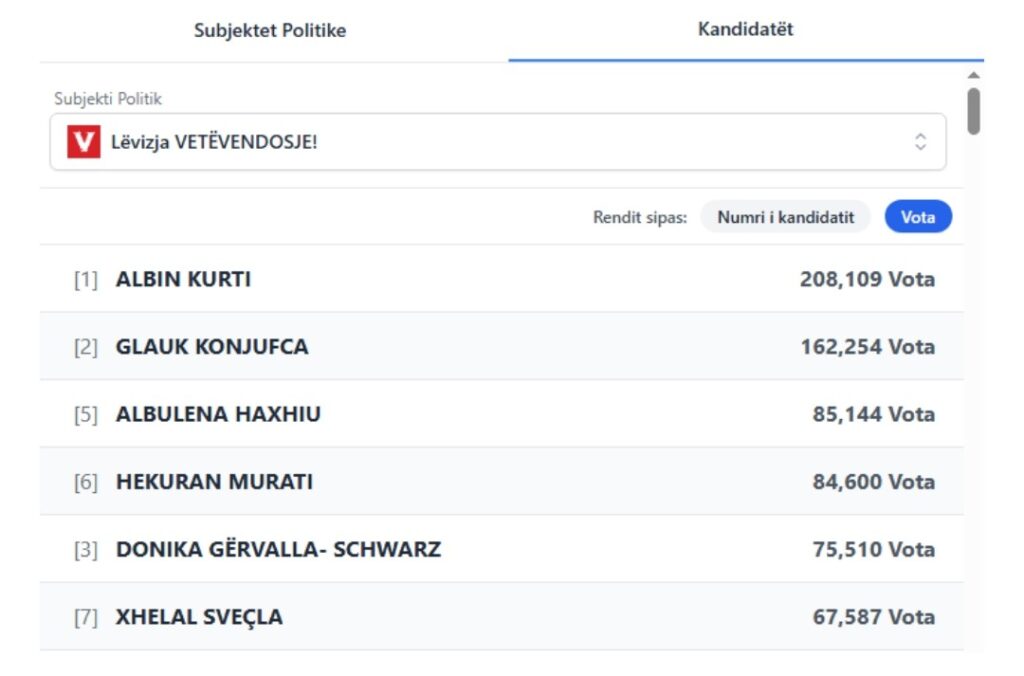
Task: Click the Rendit sipas label
Action: [x=640, y=217]
